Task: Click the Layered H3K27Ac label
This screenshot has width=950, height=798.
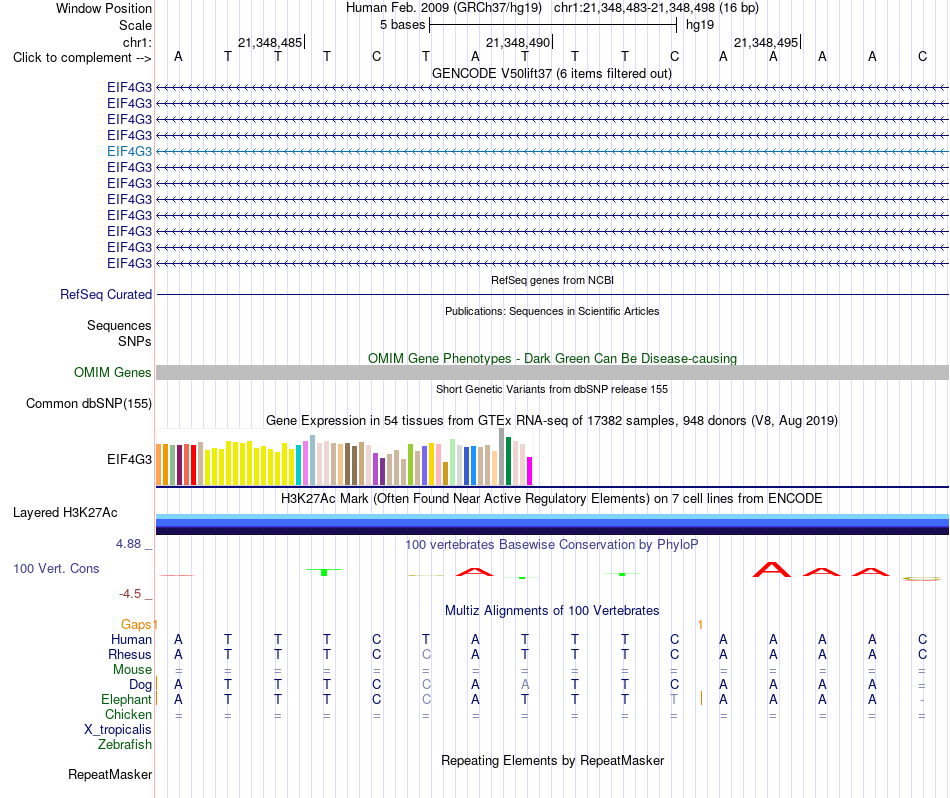Action: coord(65,513)
